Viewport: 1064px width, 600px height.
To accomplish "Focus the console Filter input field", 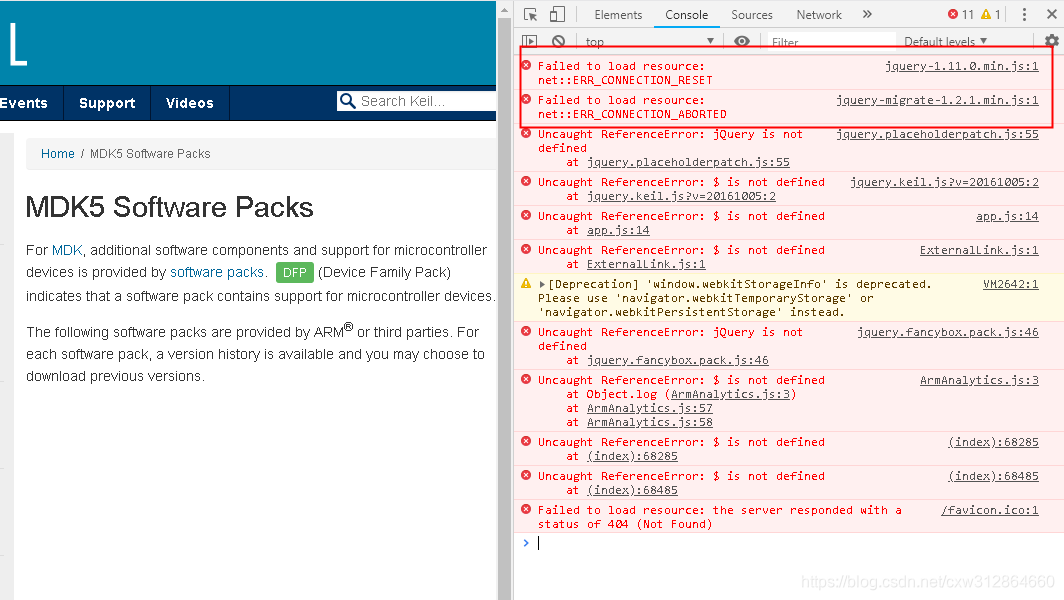I will coord(831,41).
